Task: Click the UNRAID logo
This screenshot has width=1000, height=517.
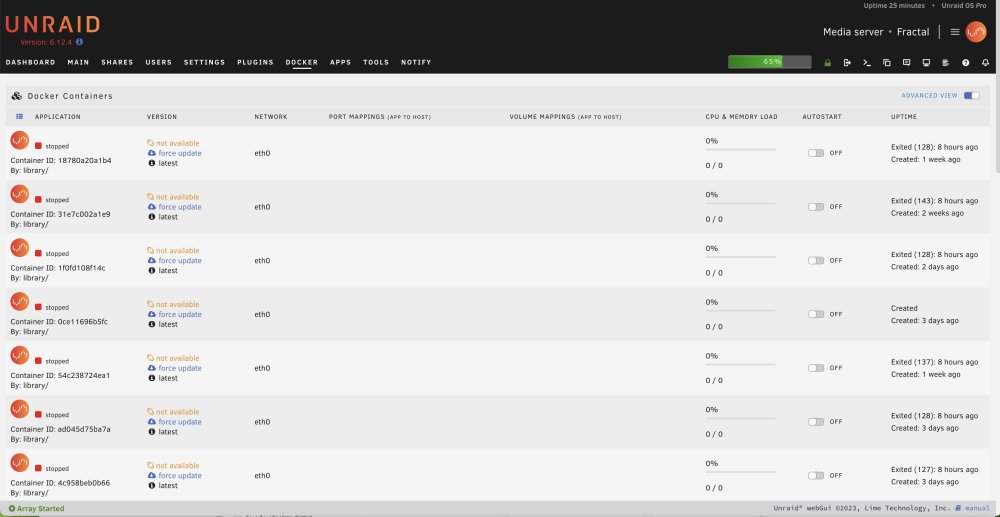Action: pyautogui.click(x=52, y=25)
